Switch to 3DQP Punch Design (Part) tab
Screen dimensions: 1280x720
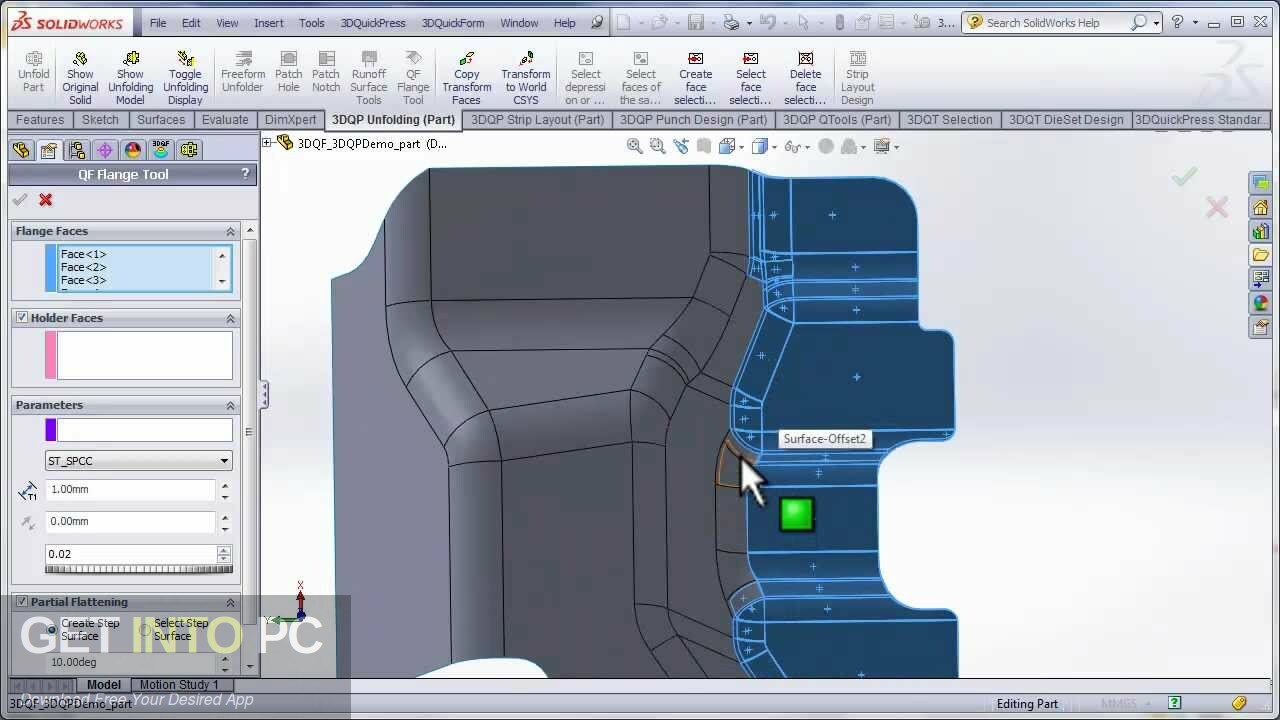(694, 119)
